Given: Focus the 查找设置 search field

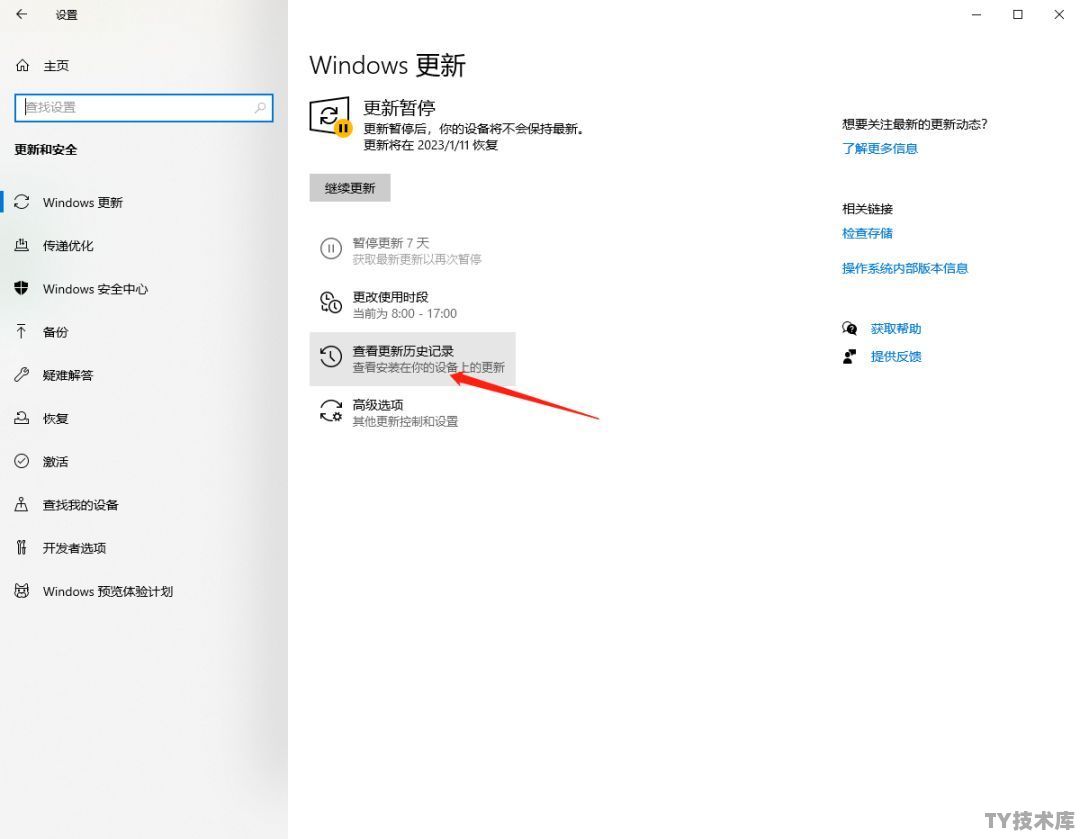Looking at the screenshot, I should pos(144,107).
